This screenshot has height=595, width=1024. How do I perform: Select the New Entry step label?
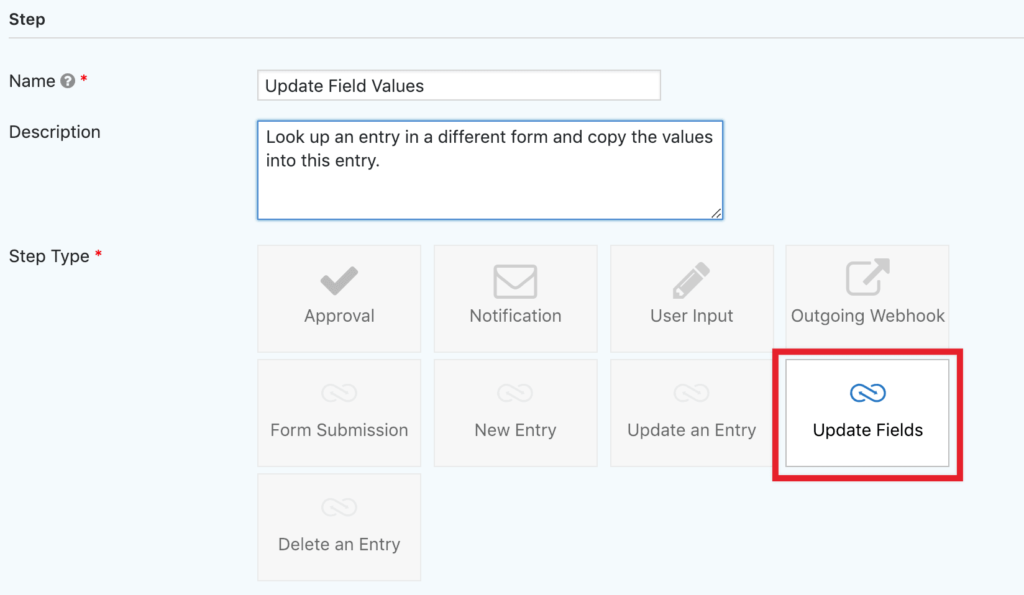(x=515, y=430)
